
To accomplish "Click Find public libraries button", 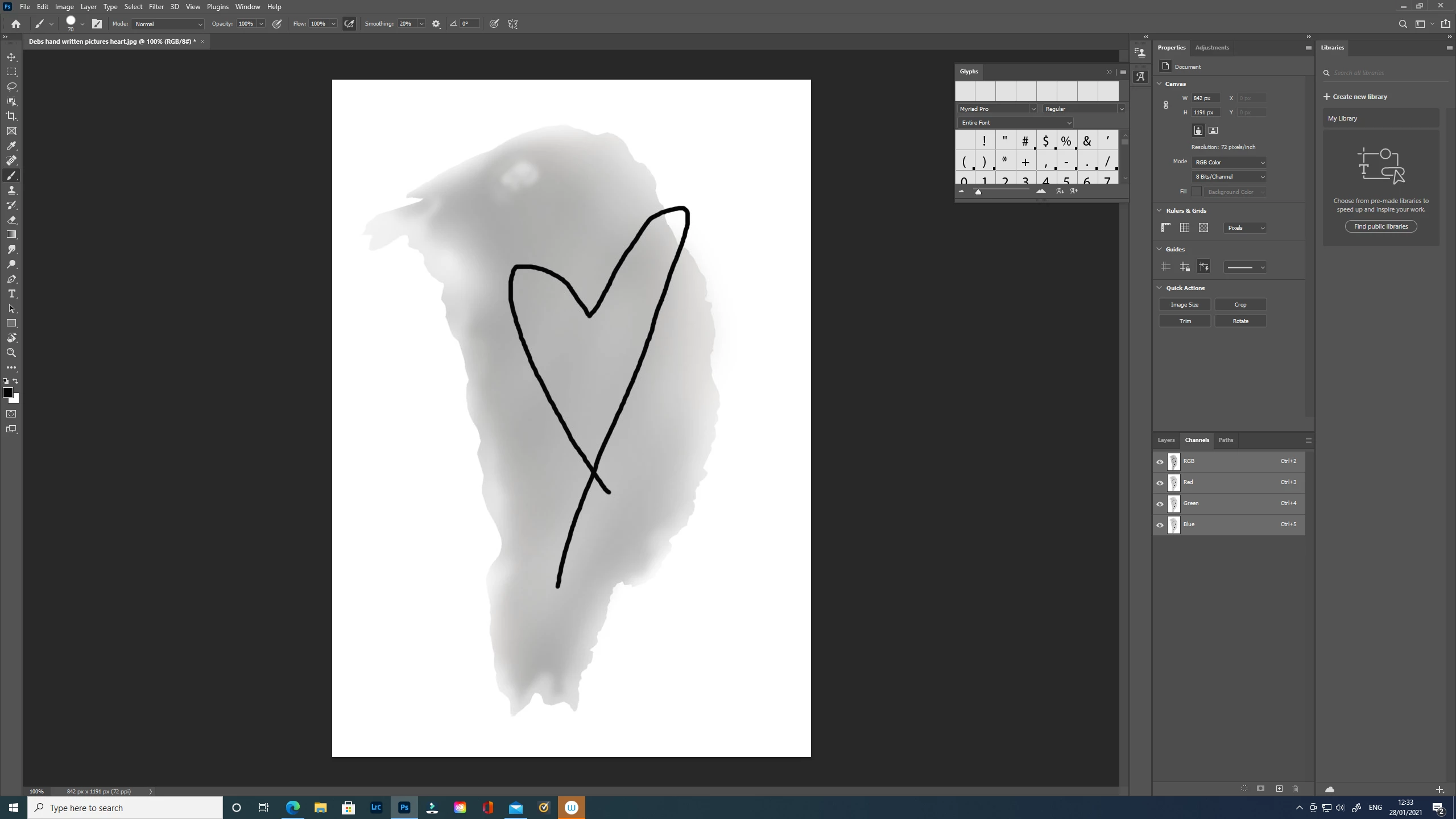I will point(1380,226).
